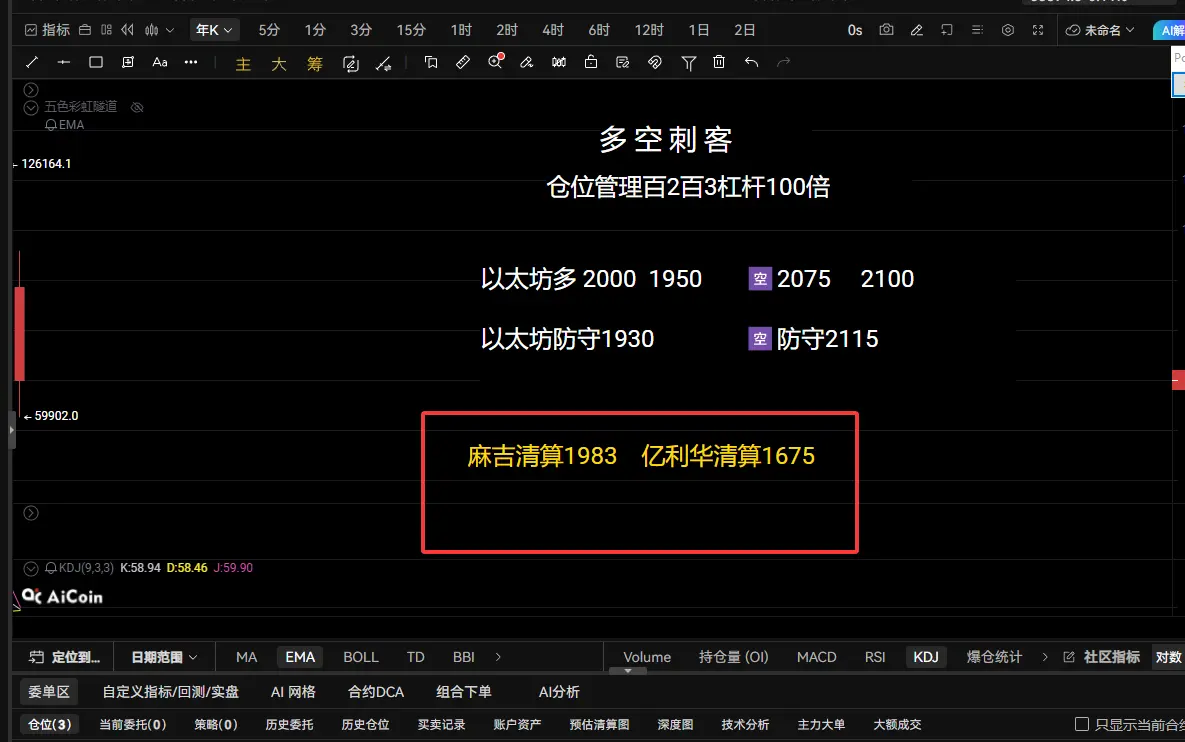This screenshot has height=742, width=1185.
Task: Open more drawing tools (three dots)
Action: (x=191, y=62)
